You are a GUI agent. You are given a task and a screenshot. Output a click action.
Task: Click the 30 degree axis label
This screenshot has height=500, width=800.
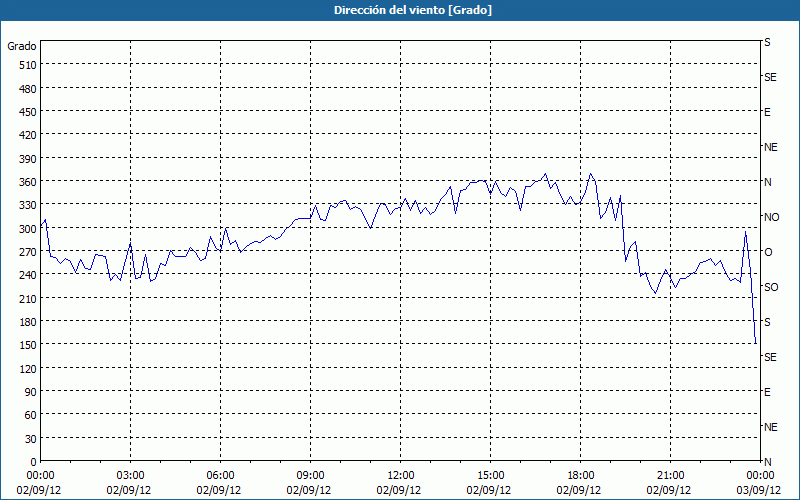tap(31, 439)
